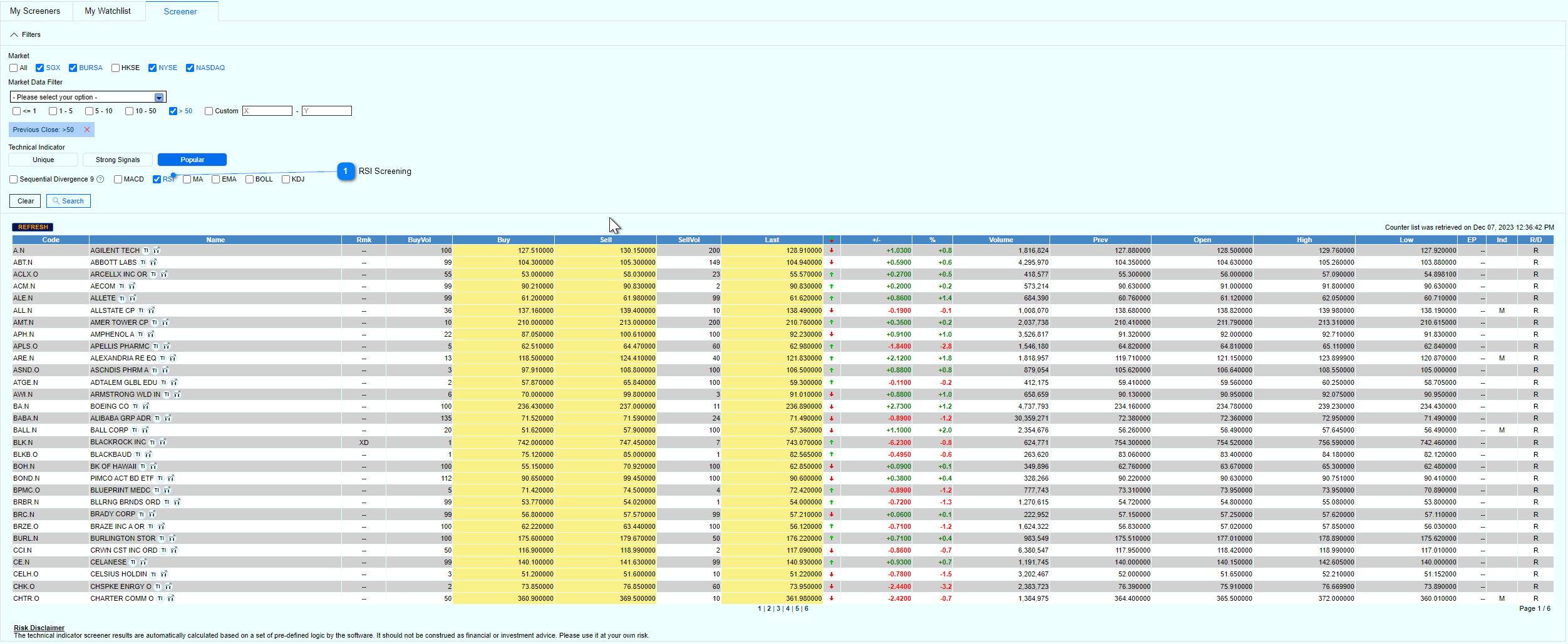Viewport: 1568px width, 644px height.
Task: Select the Popular indicator tab
Action: click(x=192, y=160)
